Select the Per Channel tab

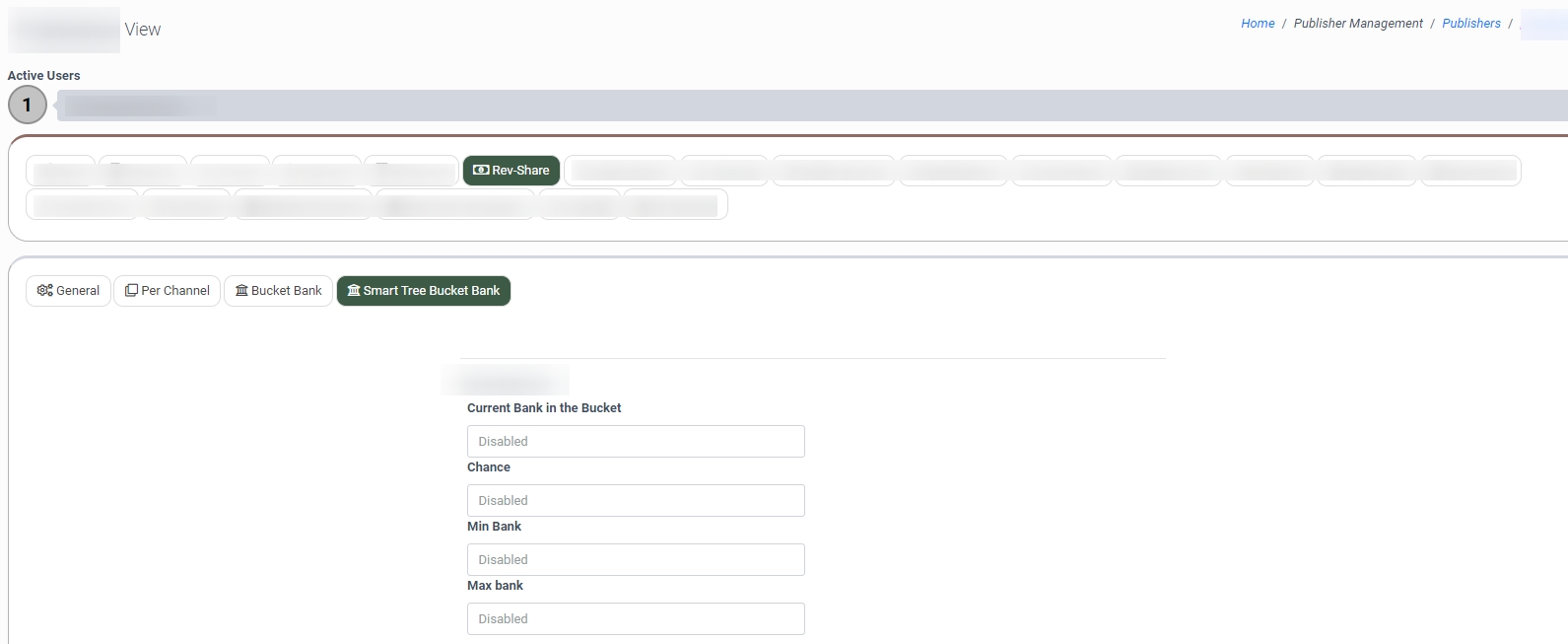pyautogui.click(x=168, y=291)
